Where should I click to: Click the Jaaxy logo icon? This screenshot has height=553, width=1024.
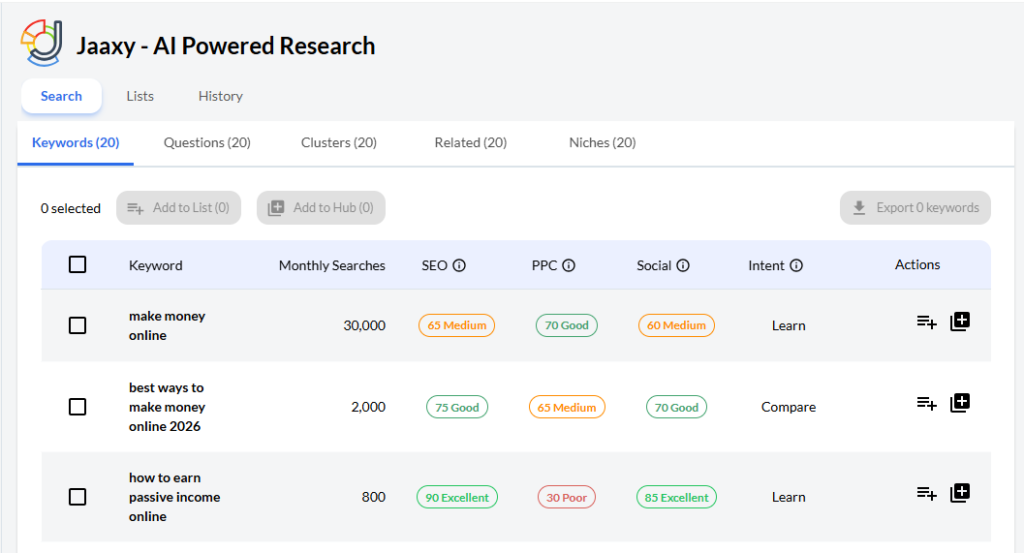[x=42, y=42]
